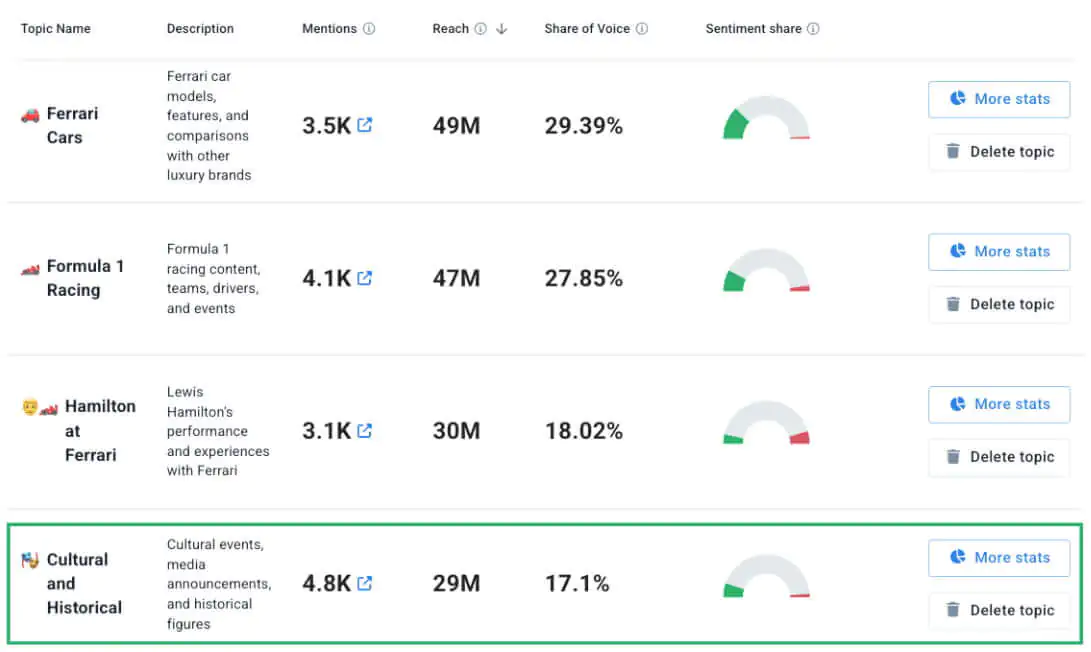Image resolution: width=1091 pixels, height=652 pixels.
Task: Click the 29M reach value
Action: point(456,583)
